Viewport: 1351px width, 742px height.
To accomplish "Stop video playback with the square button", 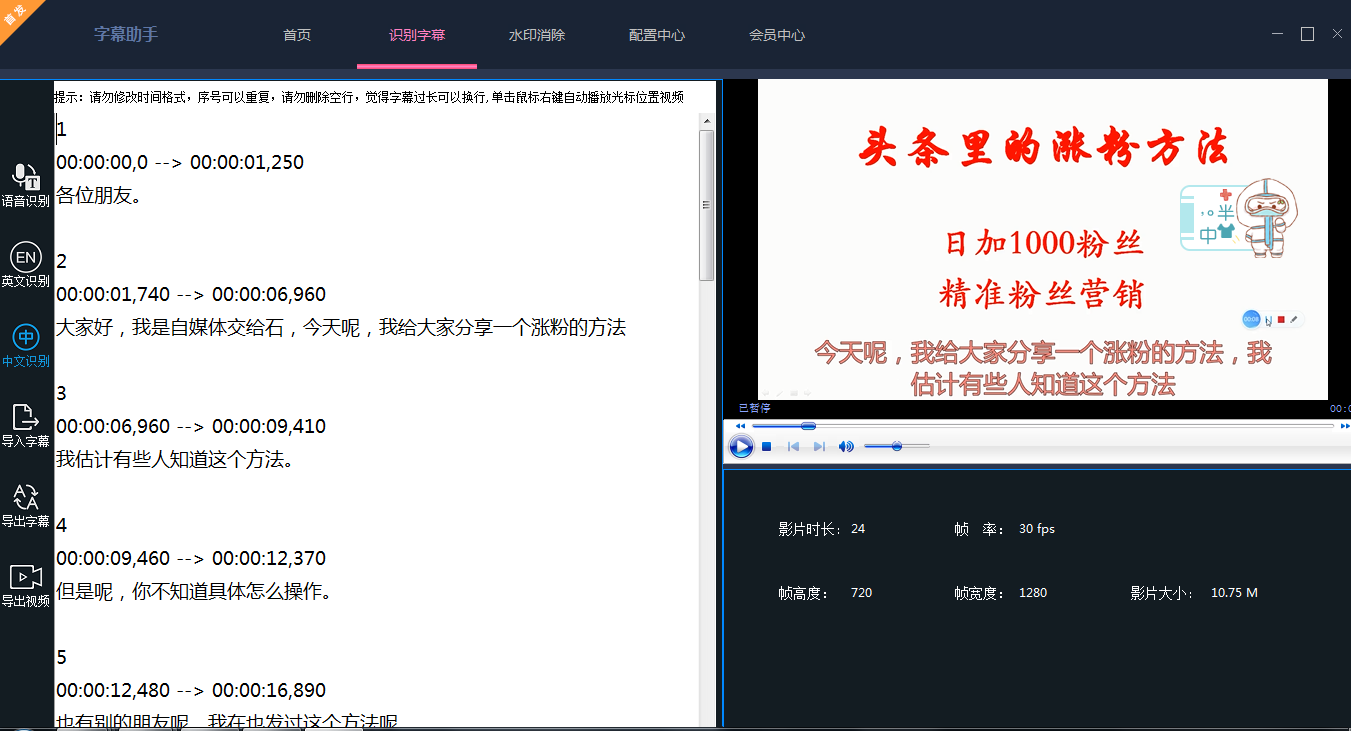I will coord(767,446).
